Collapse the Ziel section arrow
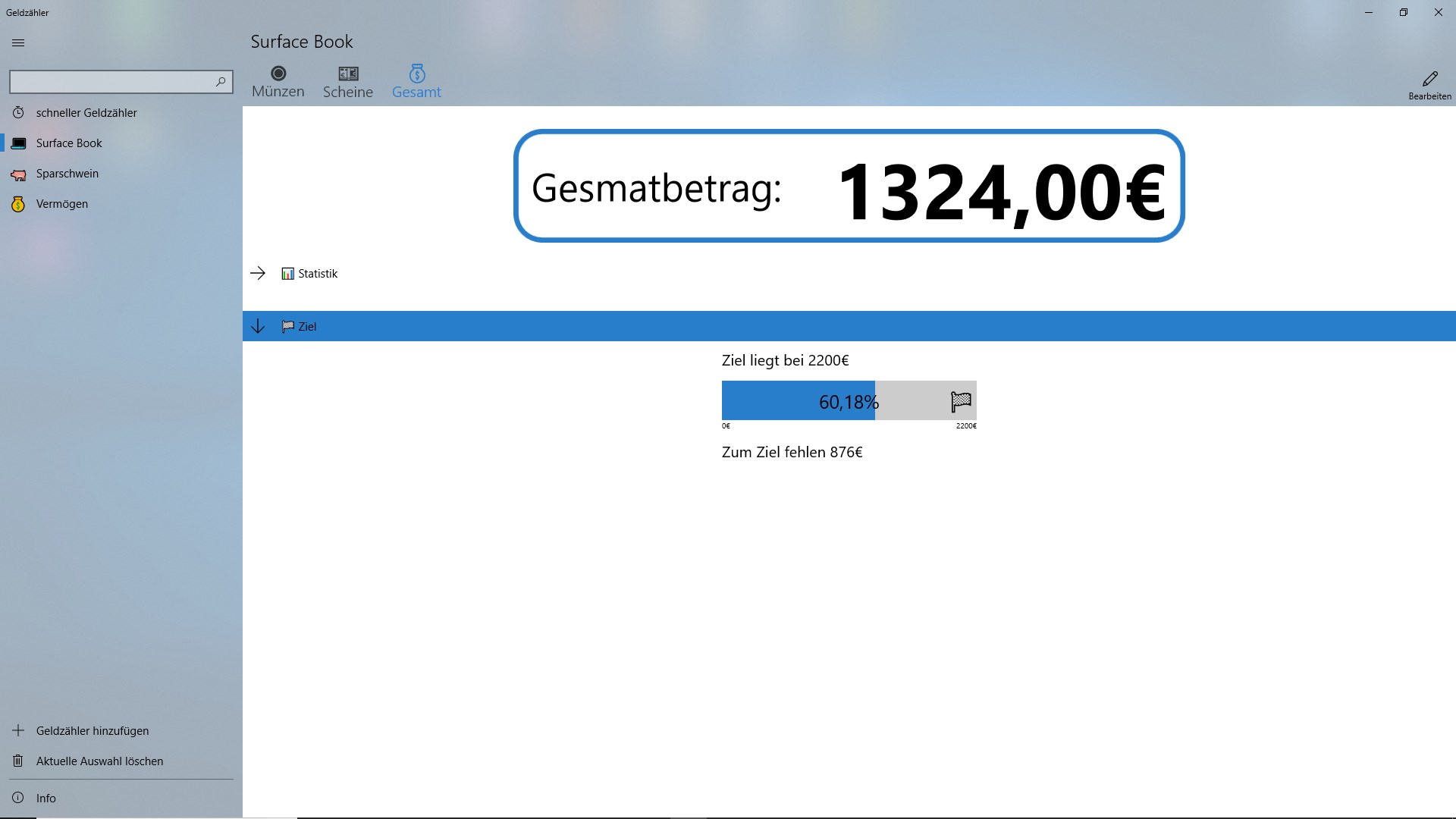 coord(258,326)
